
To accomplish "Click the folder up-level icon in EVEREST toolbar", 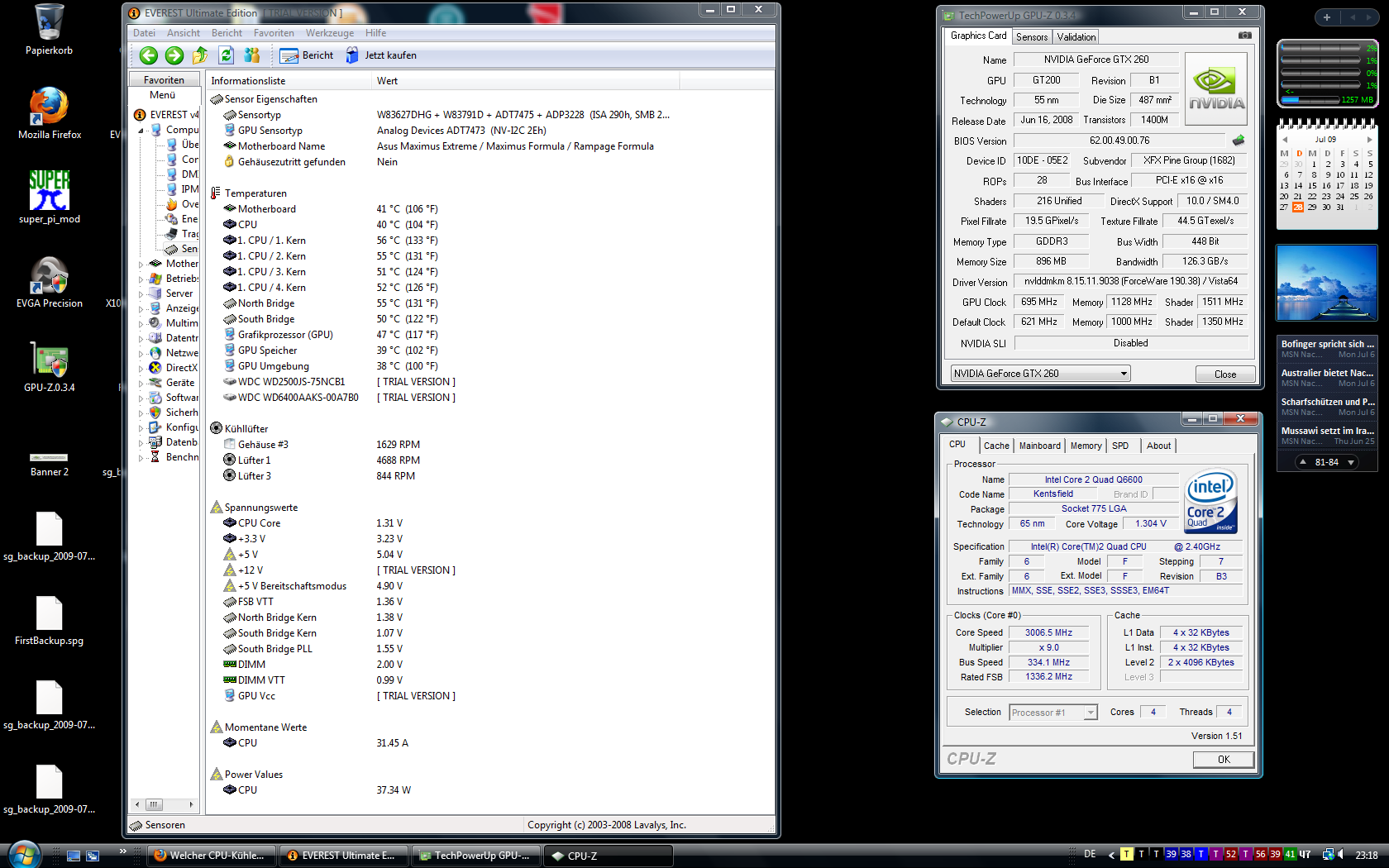I will coord(200,55).
